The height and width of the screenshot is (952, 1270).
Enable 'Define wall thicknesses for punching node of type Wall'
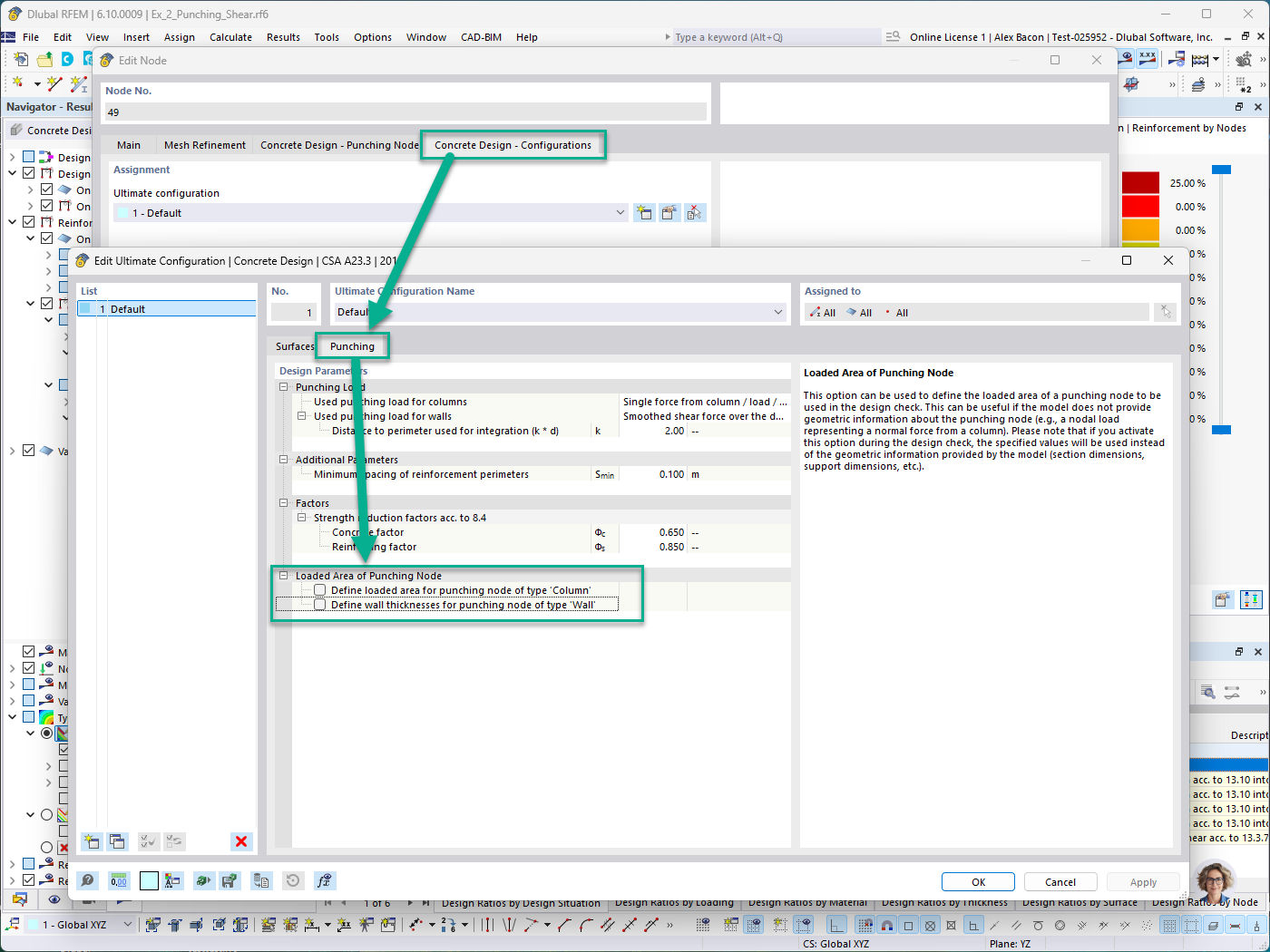[x=319, y=605]
